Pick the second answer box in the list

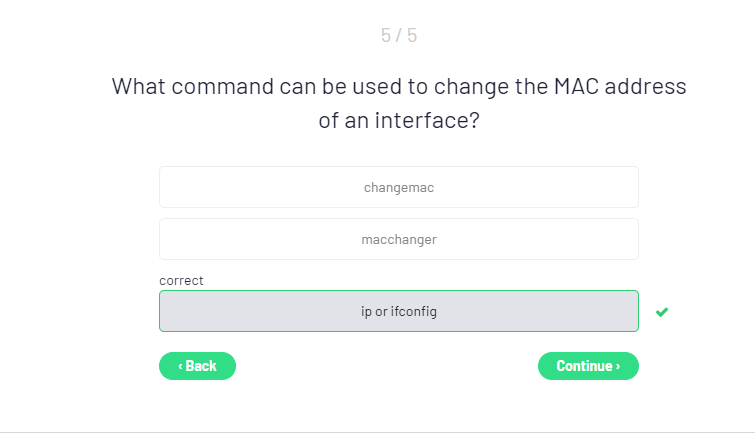click(x=398, y=239)
